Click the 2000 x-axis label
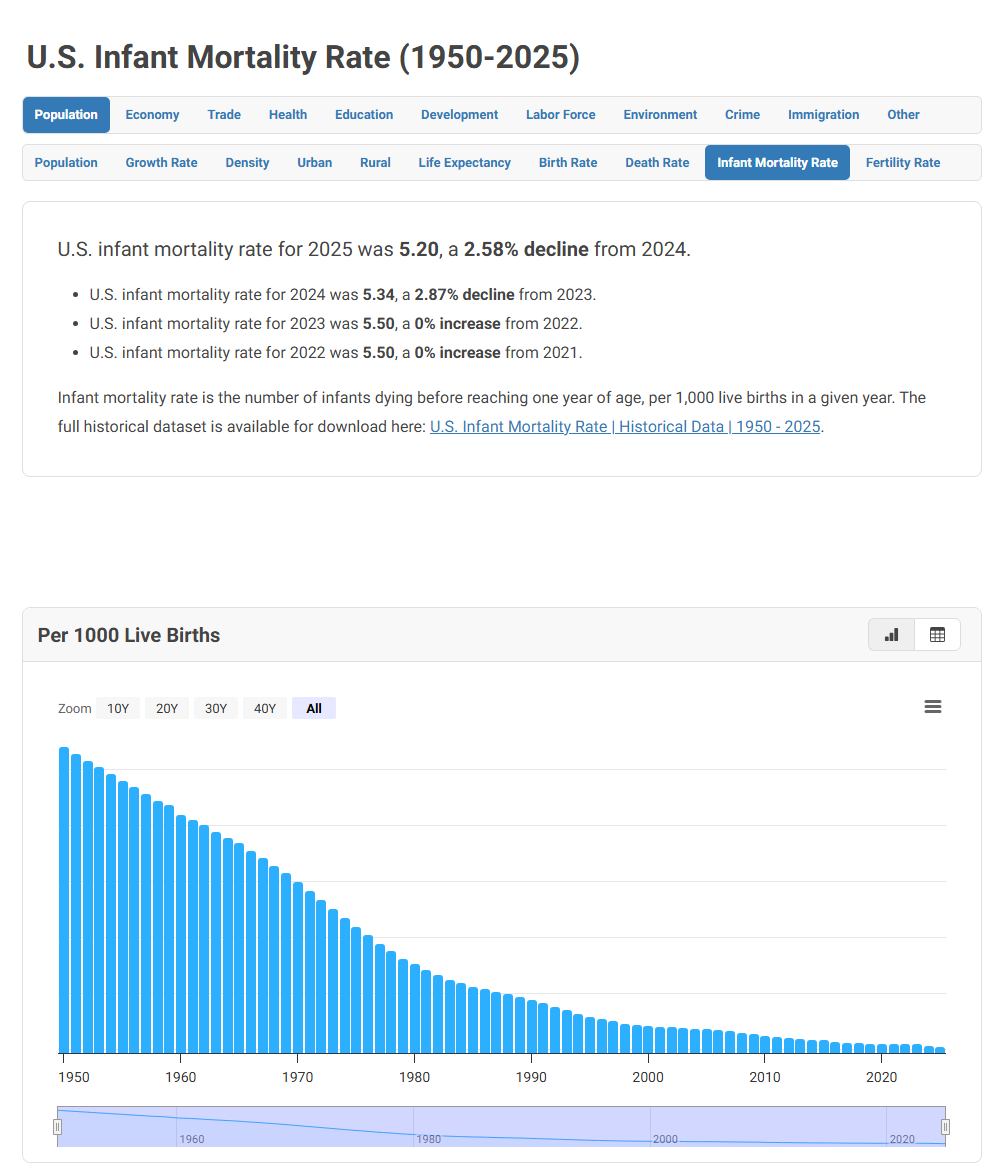The height and width of the screenshot is (1176, 996). pyautogui.click(x=648, y=1077)
